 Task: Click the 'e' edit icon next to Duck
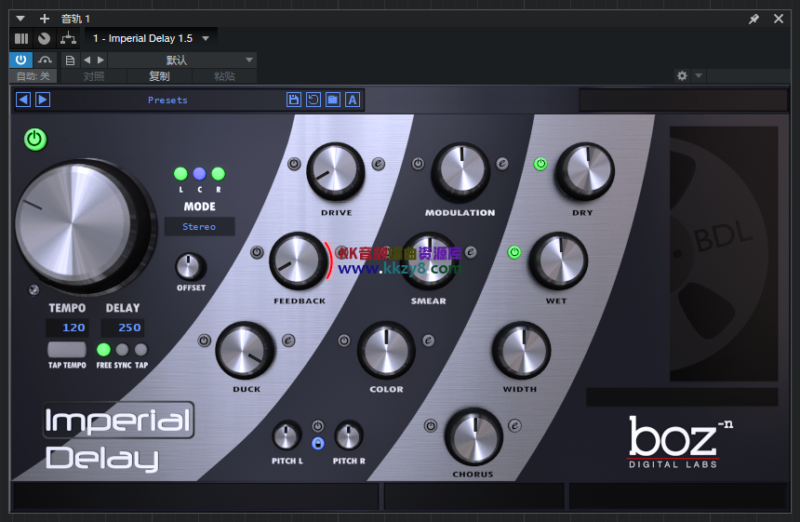point(288,340)
